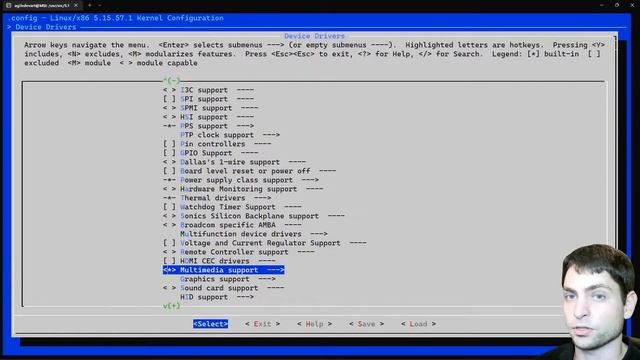Click the Load button
The image size is (640, 360).
click(418, 324)
